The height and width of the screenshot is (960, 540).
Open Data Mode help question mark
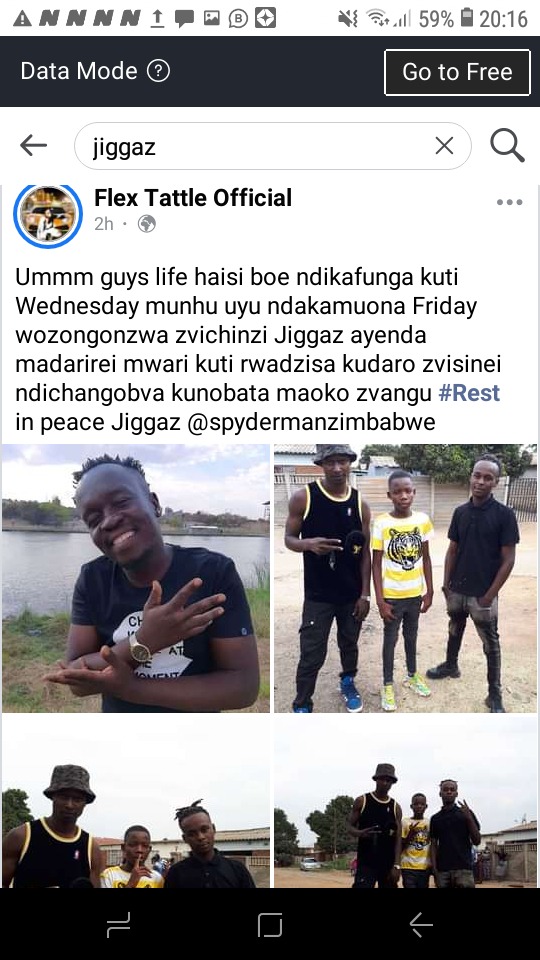point(158,71)
